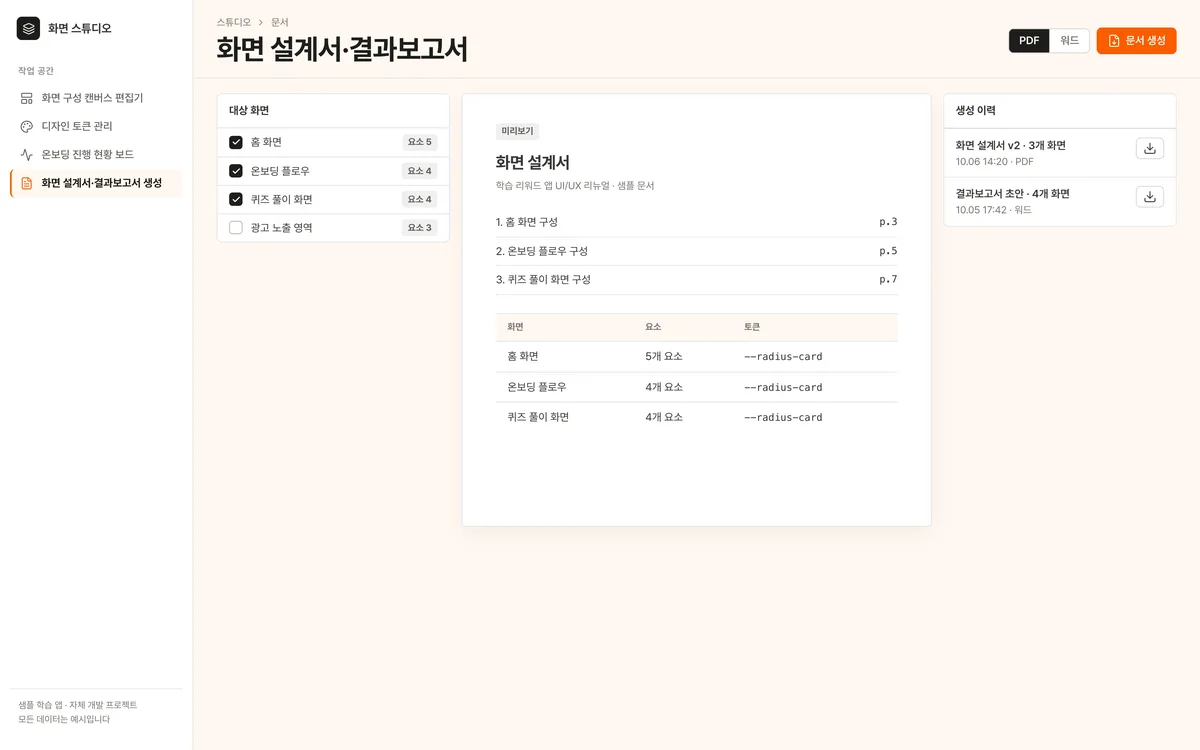This screenshot has width=1200, height=750.
Task: Click --radius-card in the 퀴즈 풀이 화면 row
Action: click(783, 417)
